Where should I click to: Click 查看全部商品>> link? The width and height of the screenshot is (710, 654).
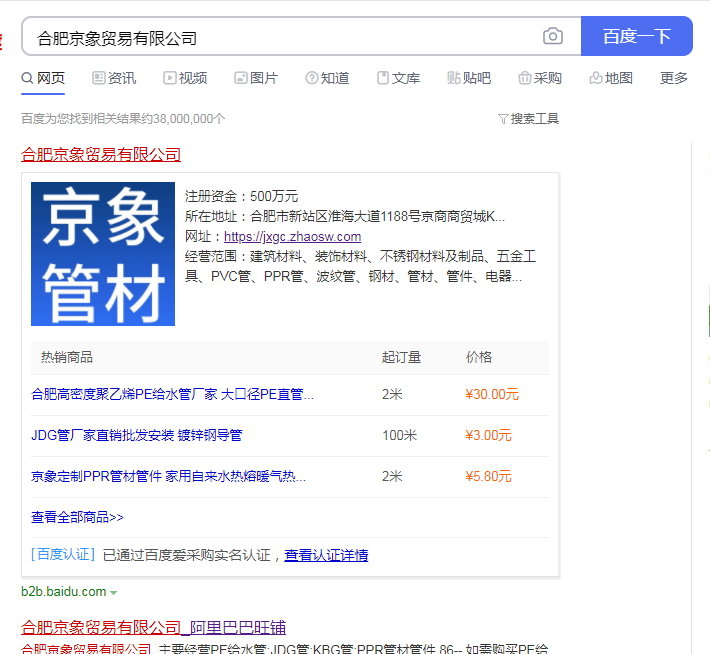(77, 517)
